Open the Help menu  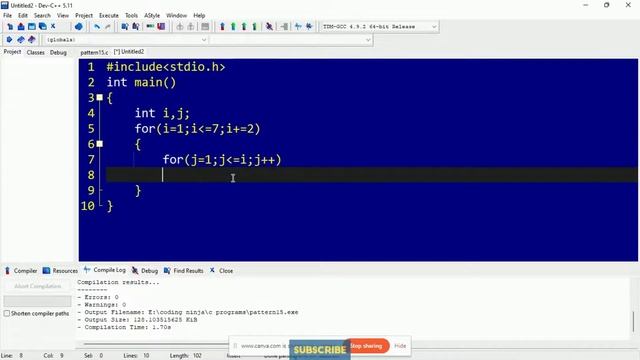coord(199,16)
